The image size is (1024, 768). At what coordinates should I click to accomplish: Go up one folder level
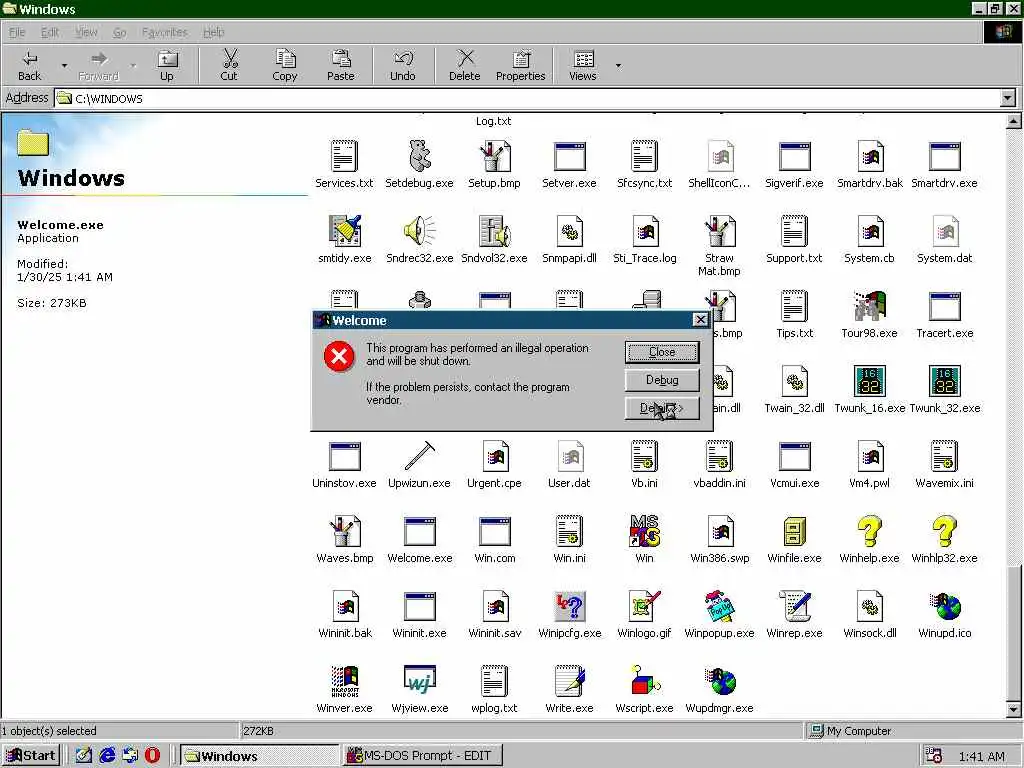coord(167,65)
